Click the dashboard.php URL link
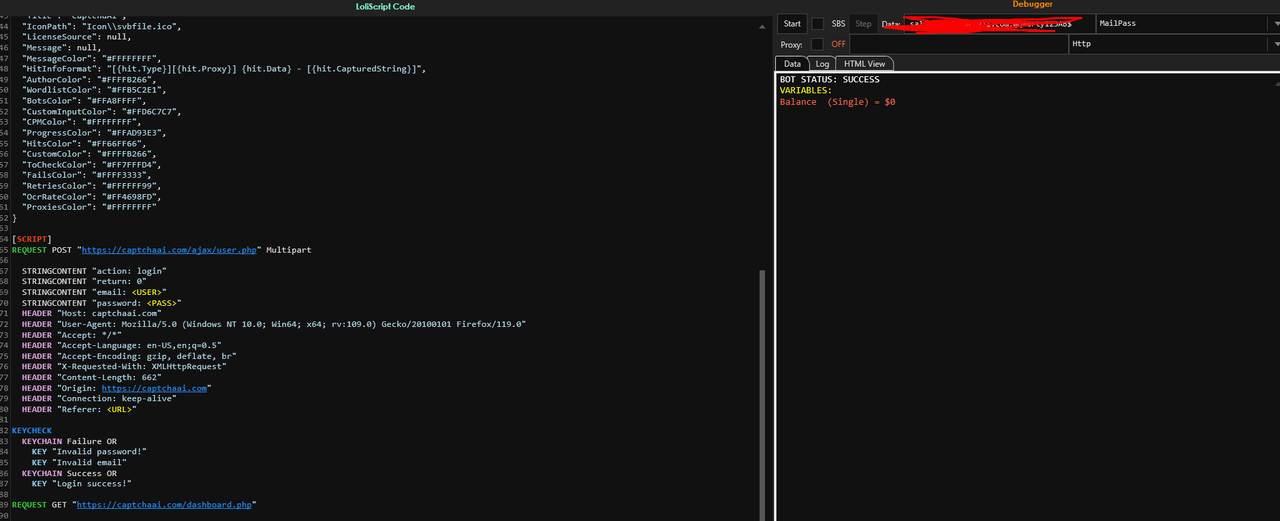1280x521 pixels. (164, 505)
